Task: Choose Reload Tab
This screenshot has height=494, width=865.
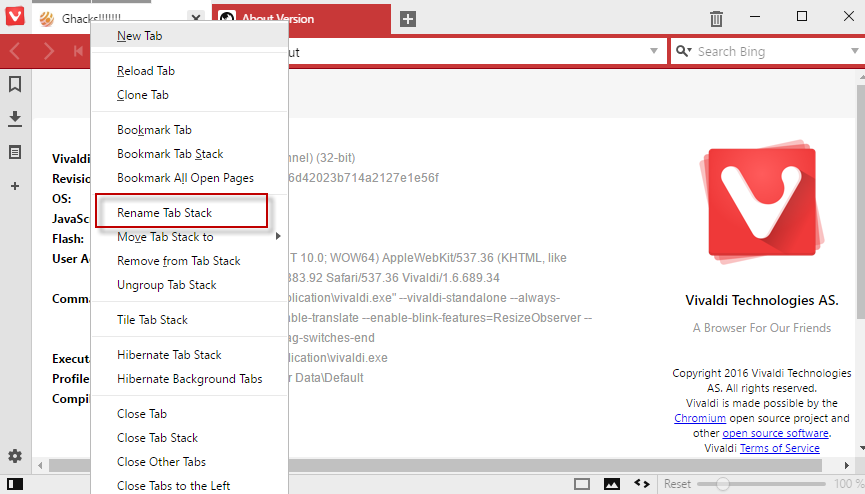Action: [x=189, y=71]
